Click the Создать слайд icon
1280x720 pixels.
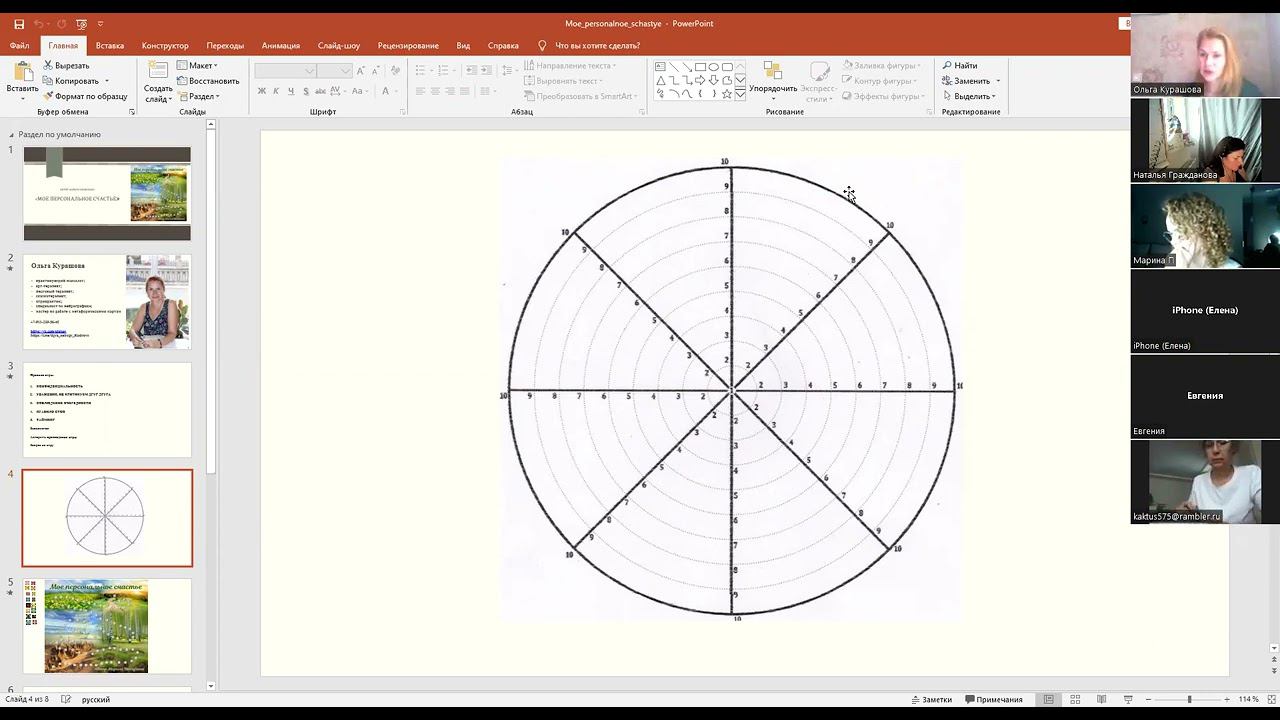tap(158, 70)
